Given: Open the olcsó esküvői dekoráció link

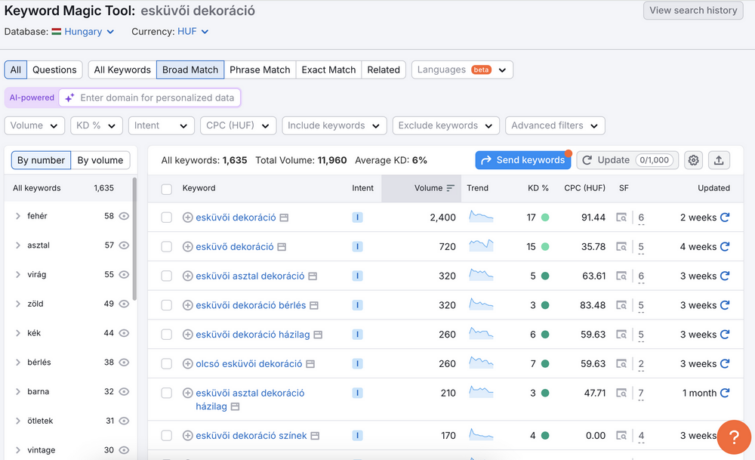Looking at the screenshot, I should 249,364.
